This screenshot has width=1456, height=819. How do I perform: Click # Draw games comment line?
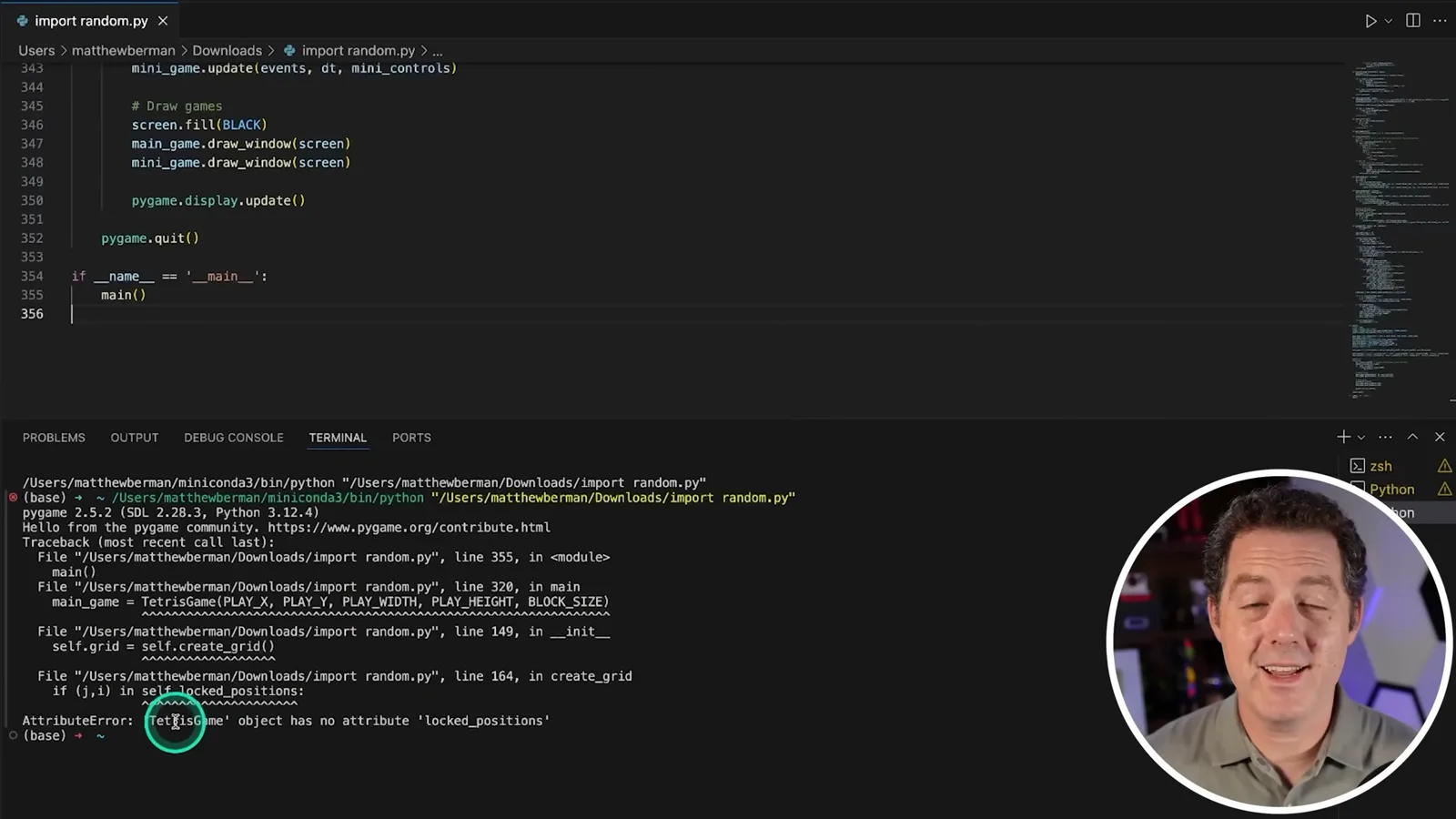[x=177, y=106]
